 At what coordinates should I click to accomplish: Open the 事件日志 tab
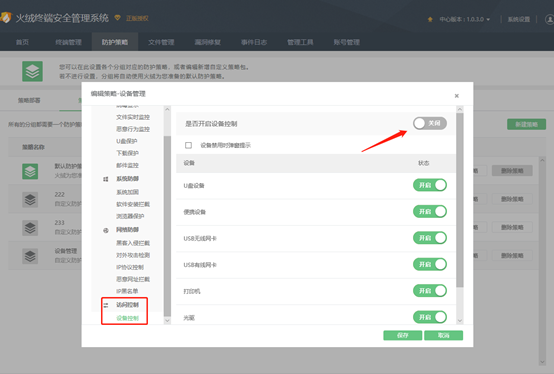pyautogui.click(x=254, y=42)
